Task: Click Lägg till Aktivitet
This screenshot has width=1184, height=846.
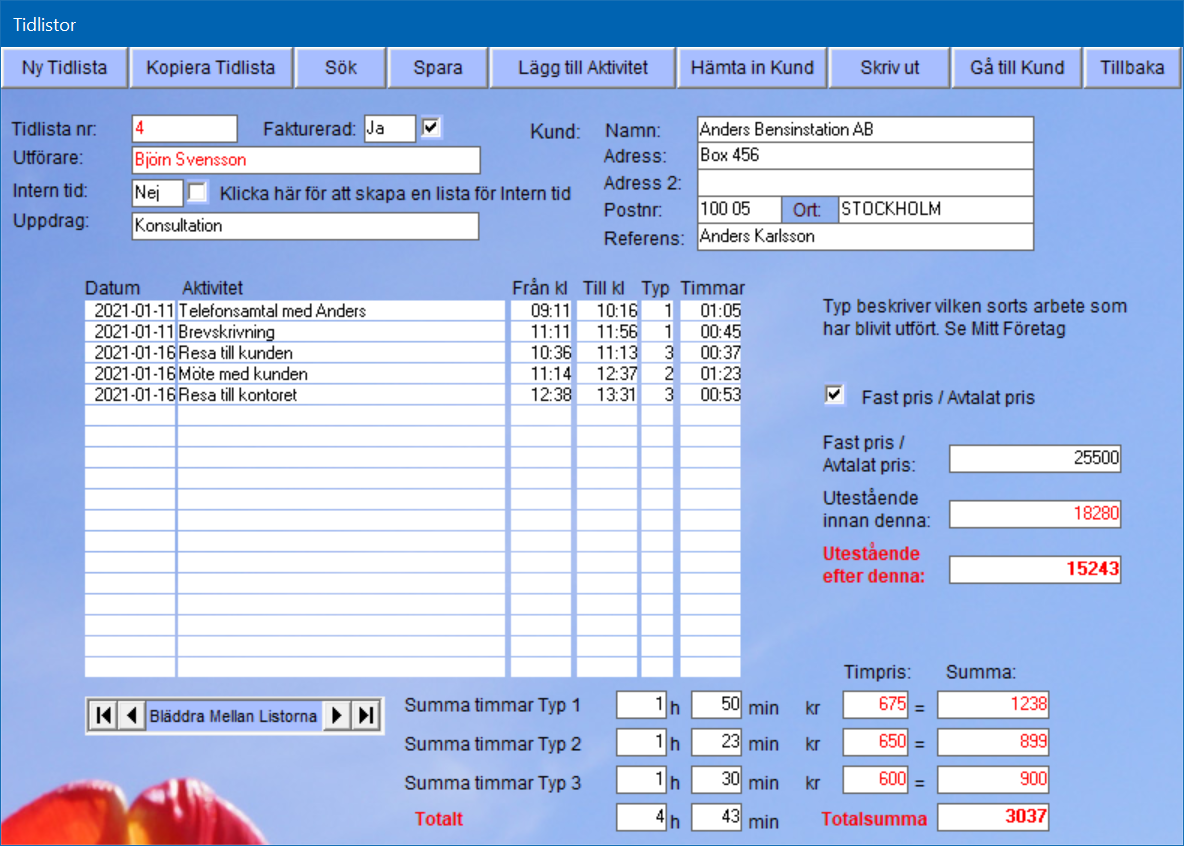Action: pos(583,68)
